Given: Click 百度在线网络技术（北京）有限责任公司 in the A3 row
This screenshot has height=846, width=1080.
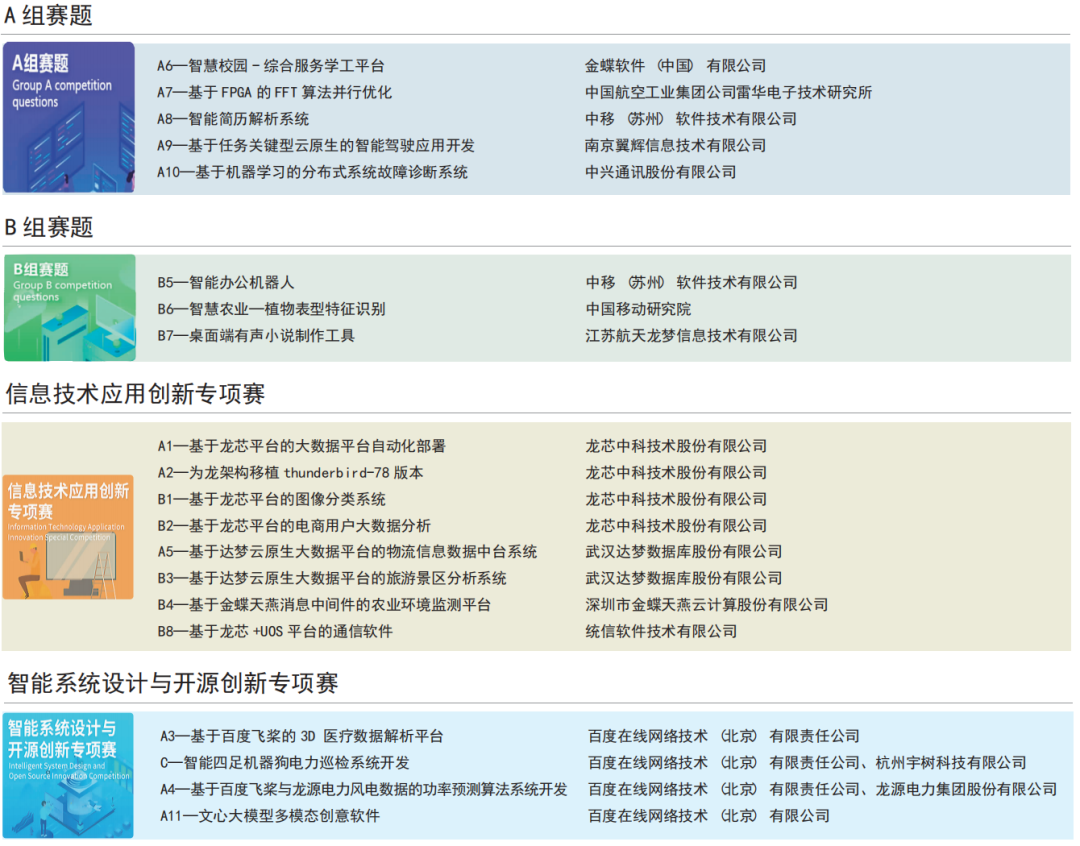Looking at the screenshot, I should [724, 736].
